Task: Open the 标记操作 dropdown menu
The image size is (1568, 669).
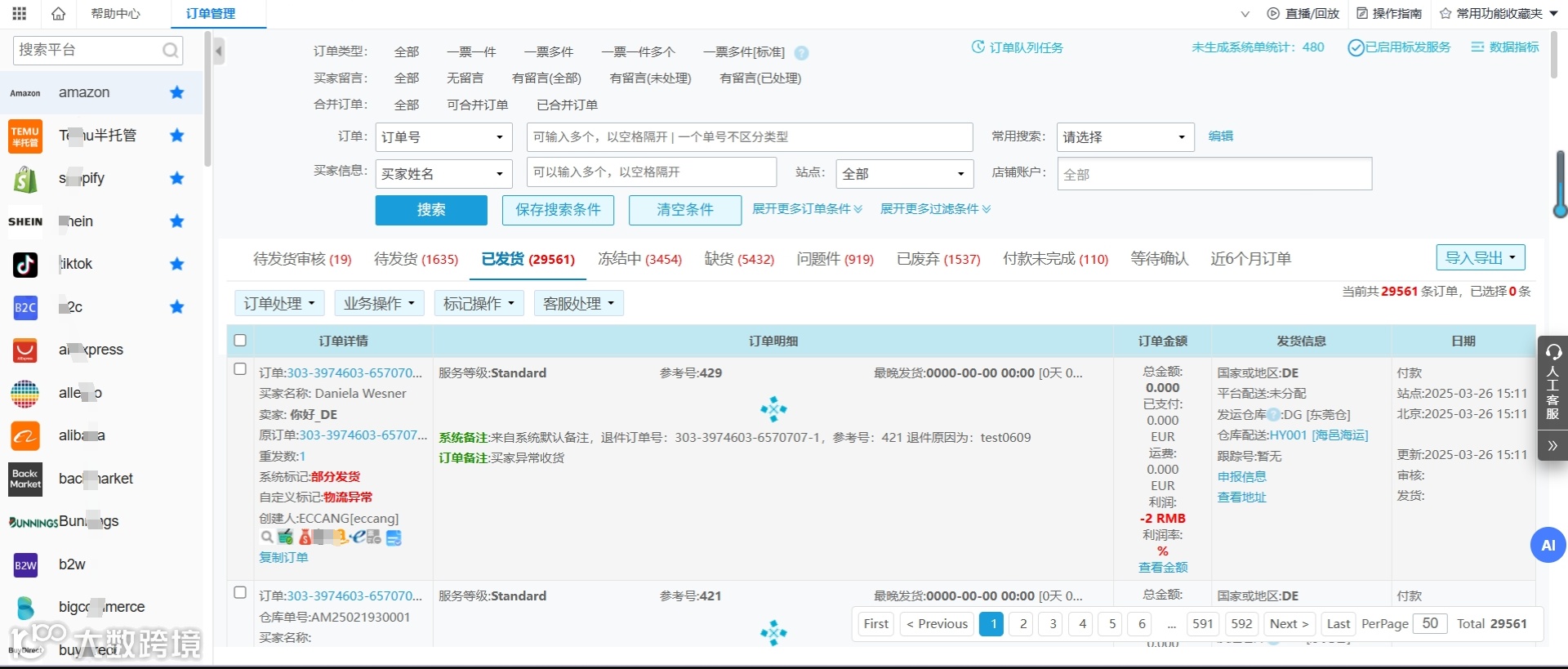Action: click(x=479, y=304)
